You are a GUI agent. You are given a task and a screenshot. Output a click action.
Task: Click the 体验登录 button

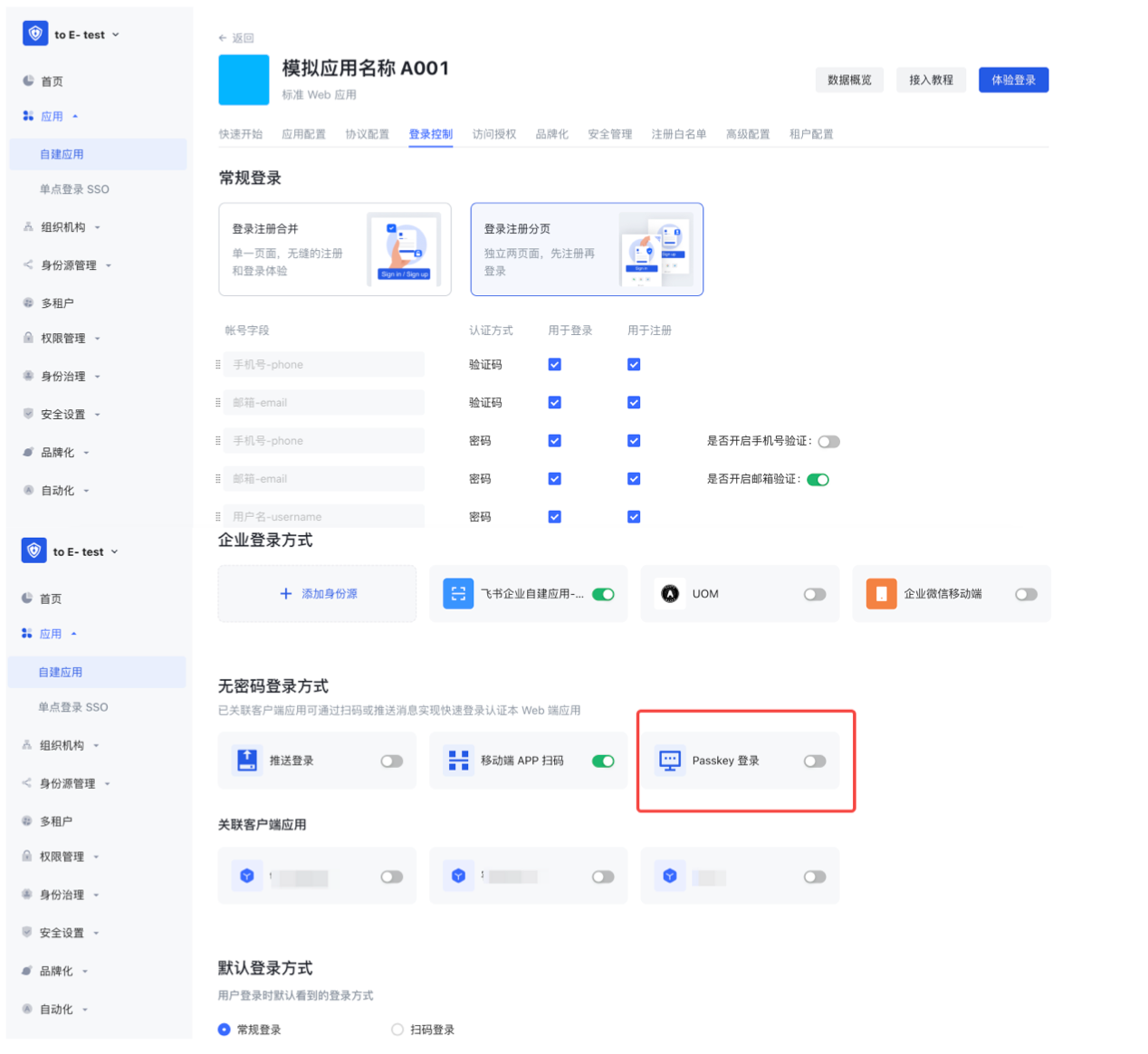tap(1013, 80)
